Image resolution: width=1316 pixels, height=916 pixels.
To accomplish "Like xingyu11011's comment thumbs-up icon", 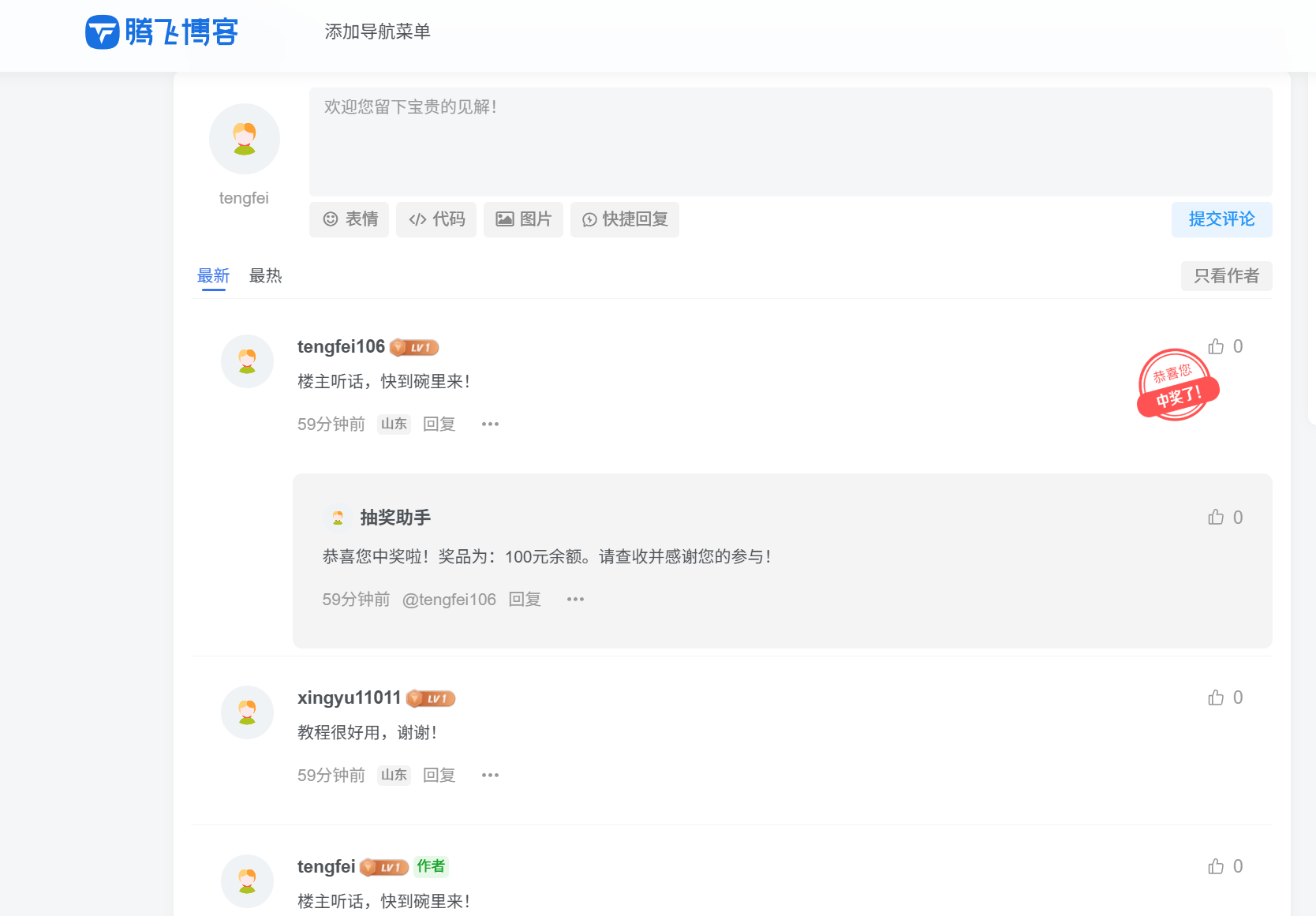I will click(1215, 697).
